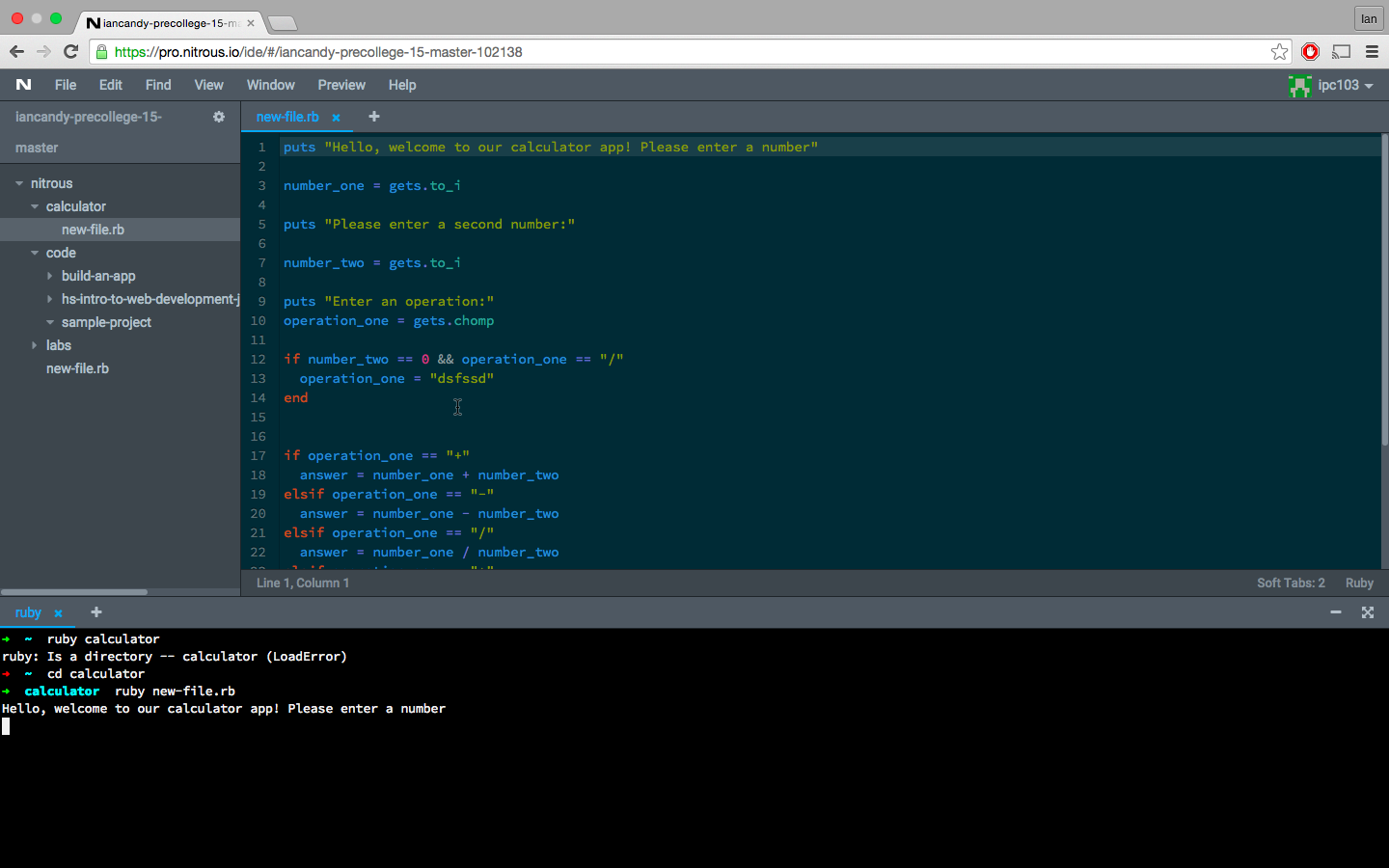
Task: Open Chrome hamburger menu
Action: [x=1372, y=52]
